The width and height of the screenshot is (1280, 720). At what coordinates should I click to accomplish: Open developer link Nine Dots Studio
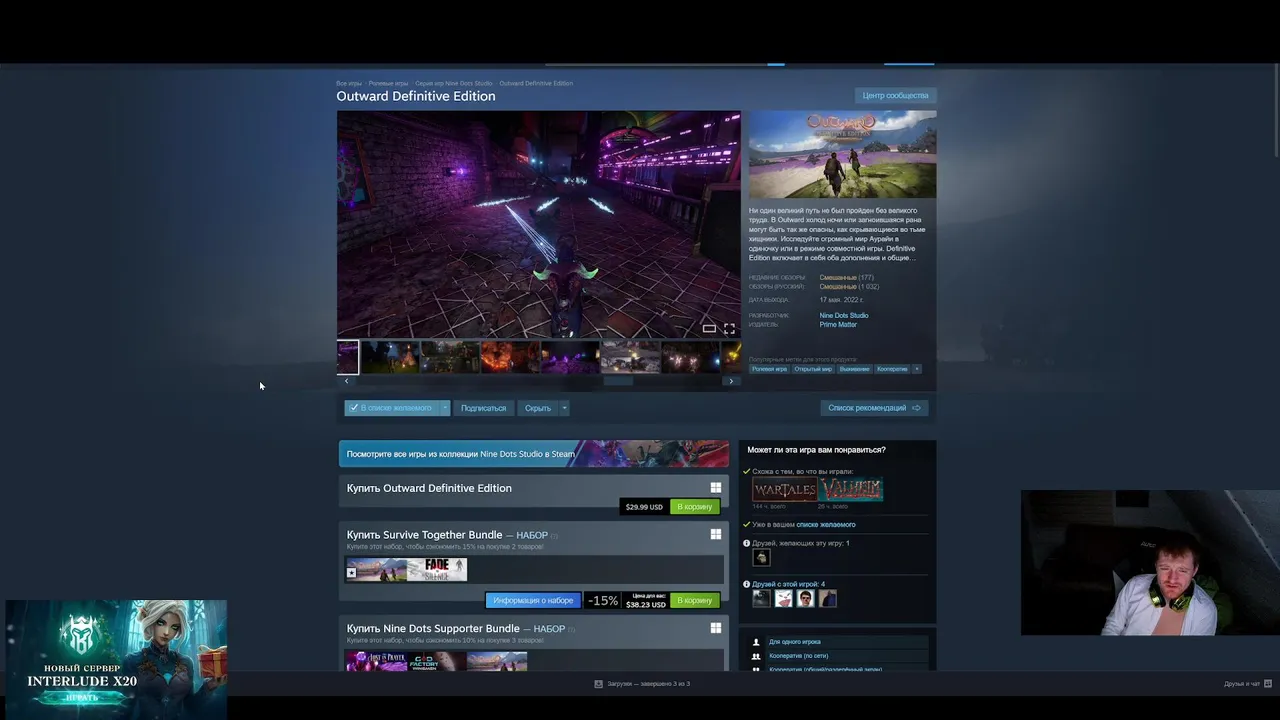(844, 316)
